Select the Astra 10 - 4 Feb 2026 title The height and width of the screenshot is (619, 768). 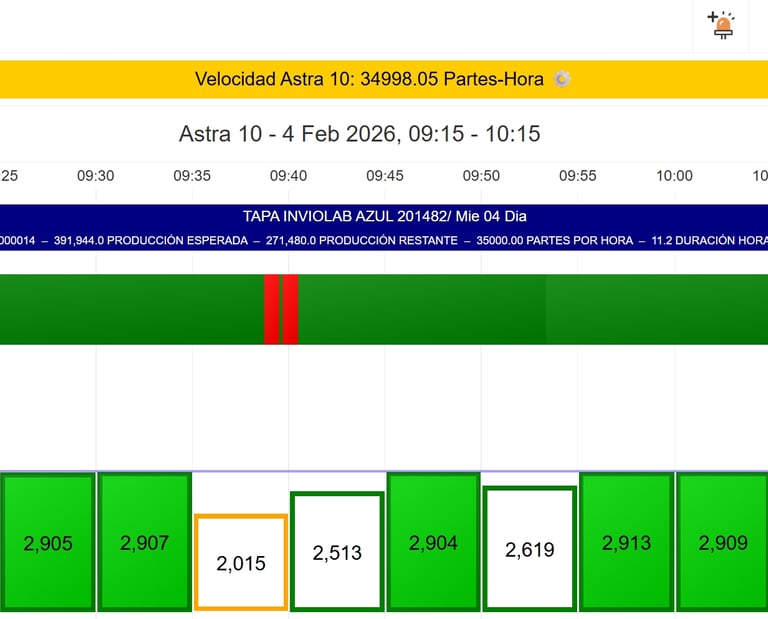(360, 134)
